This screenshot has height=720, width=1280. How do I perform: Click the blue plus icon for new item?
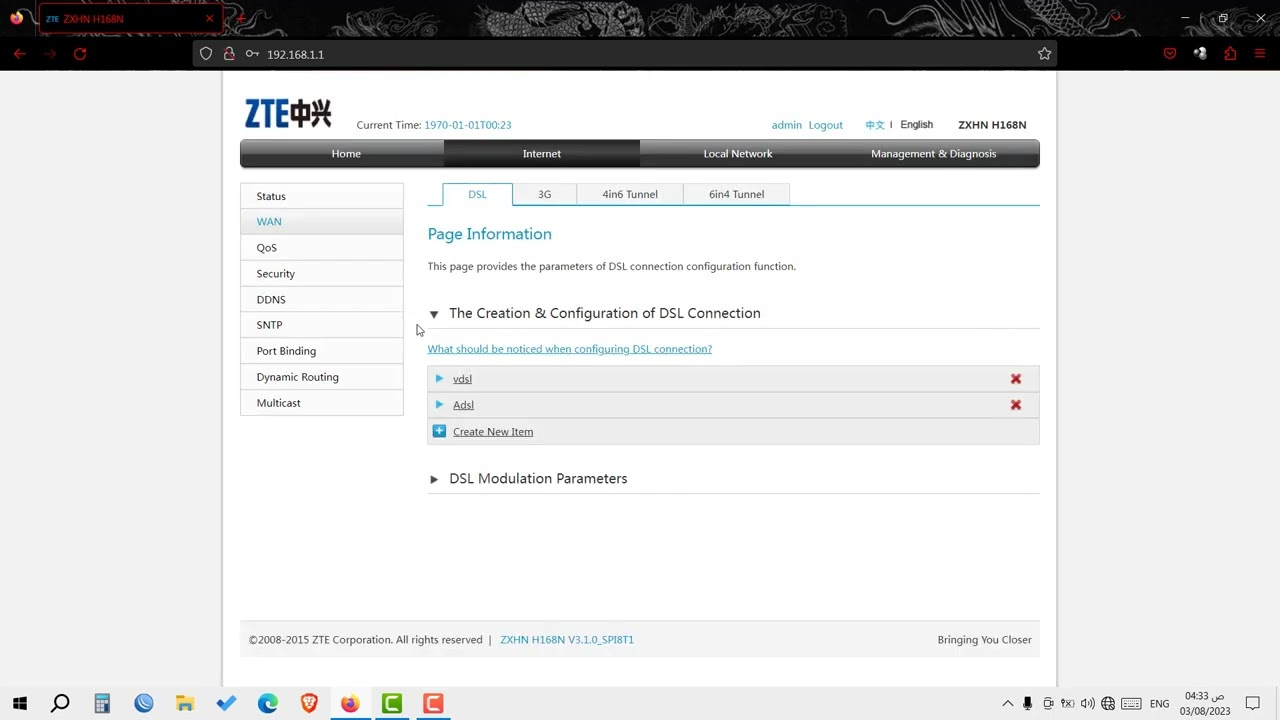(x=439, y=431)
